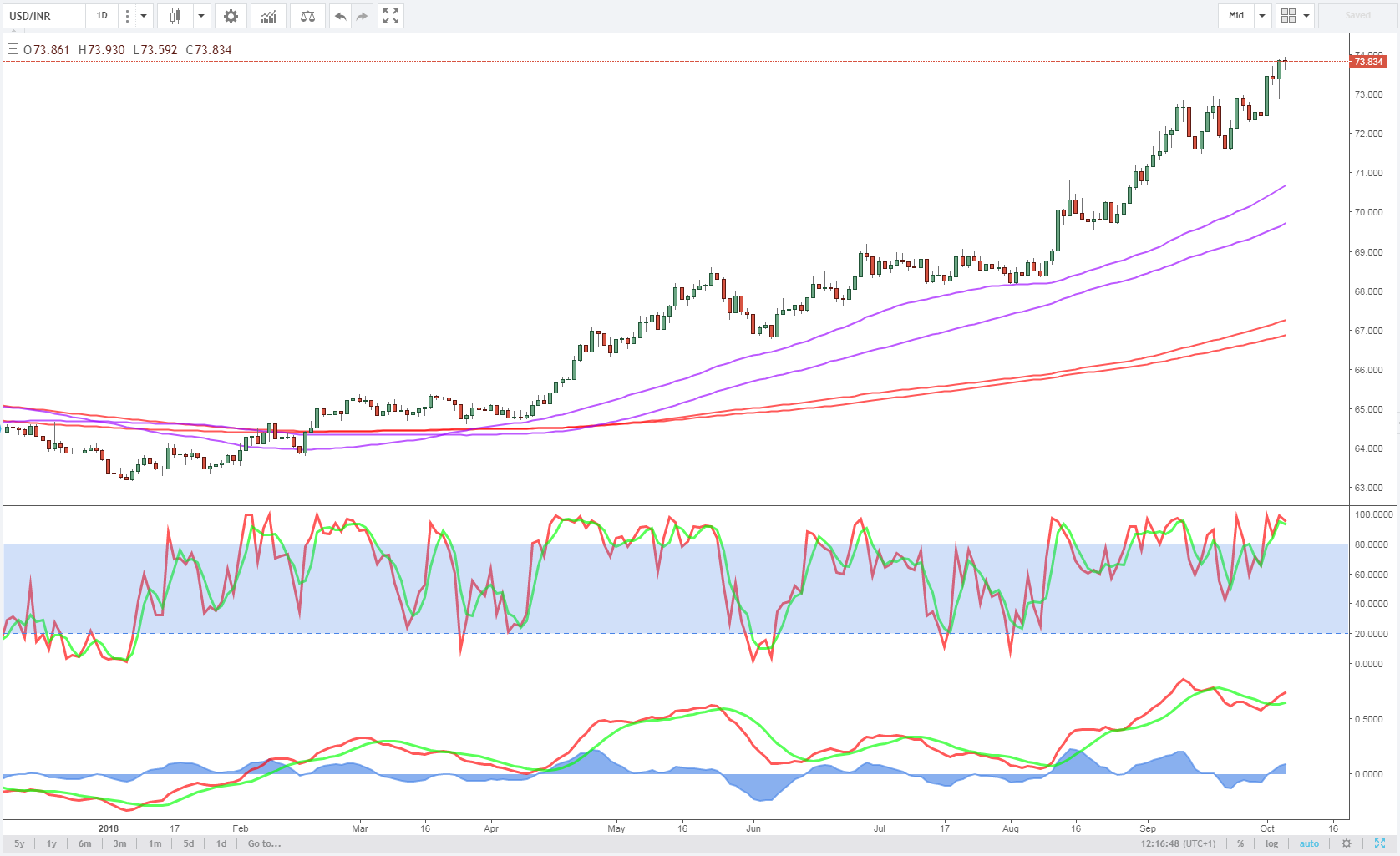Click the Saved button
Screen dimensions: 1400x856
click(x=1357, y=16)
